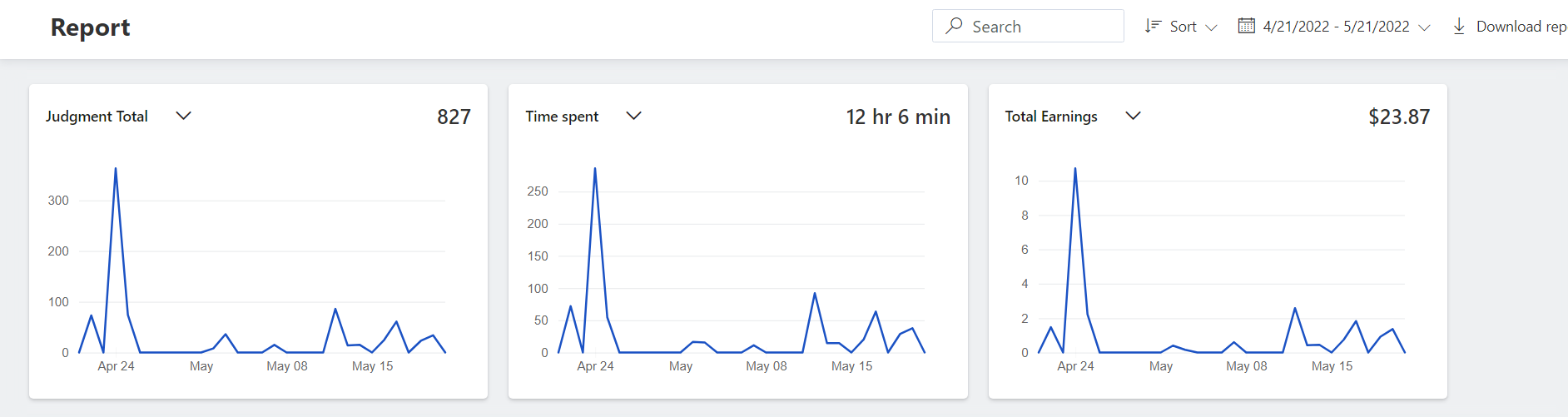Click the May 08 label on Earnings chart

[x=1246, y=366]
